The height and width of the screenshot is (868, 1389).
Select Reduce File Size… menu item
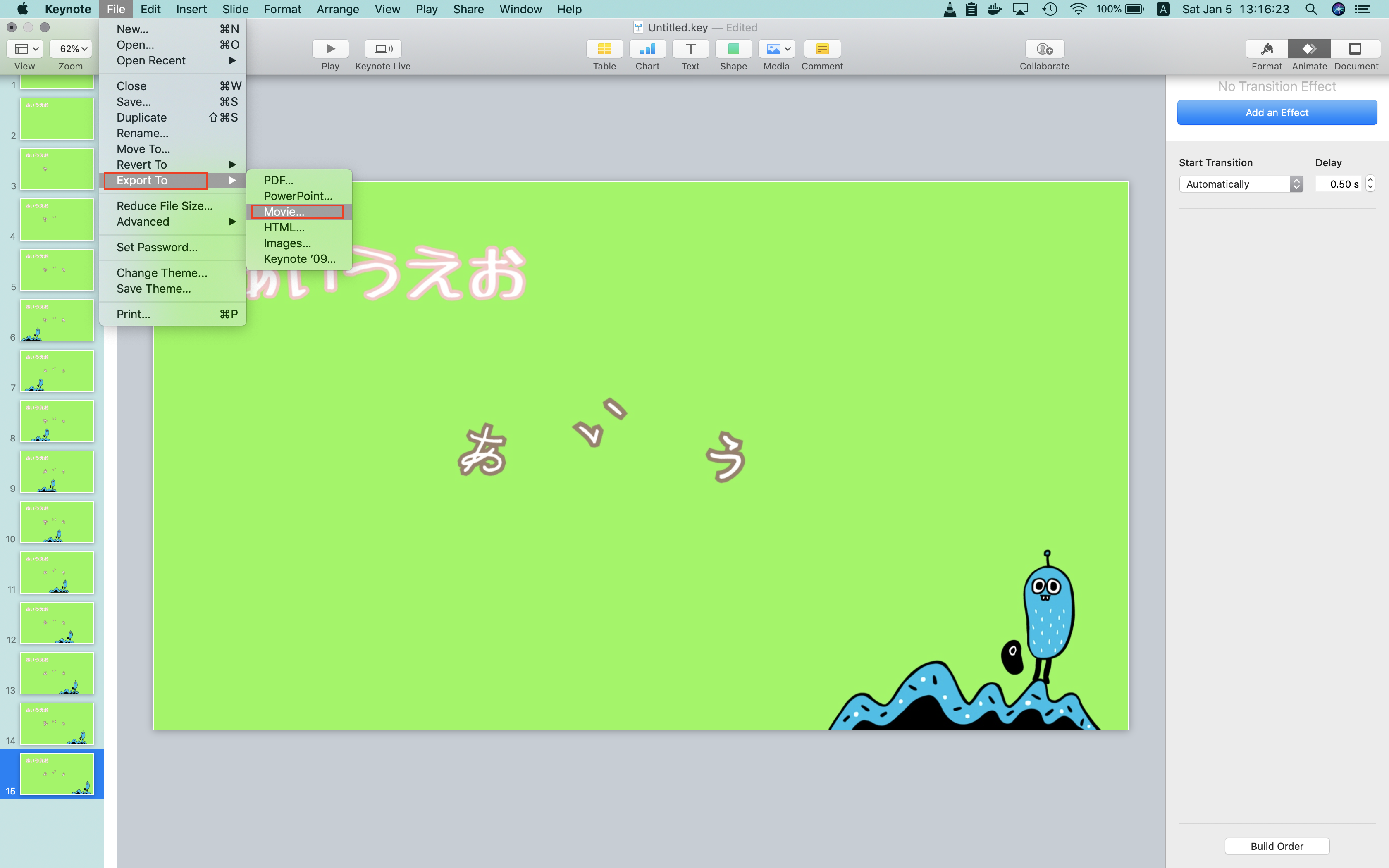pyautogui.click(x=173, y=205)
